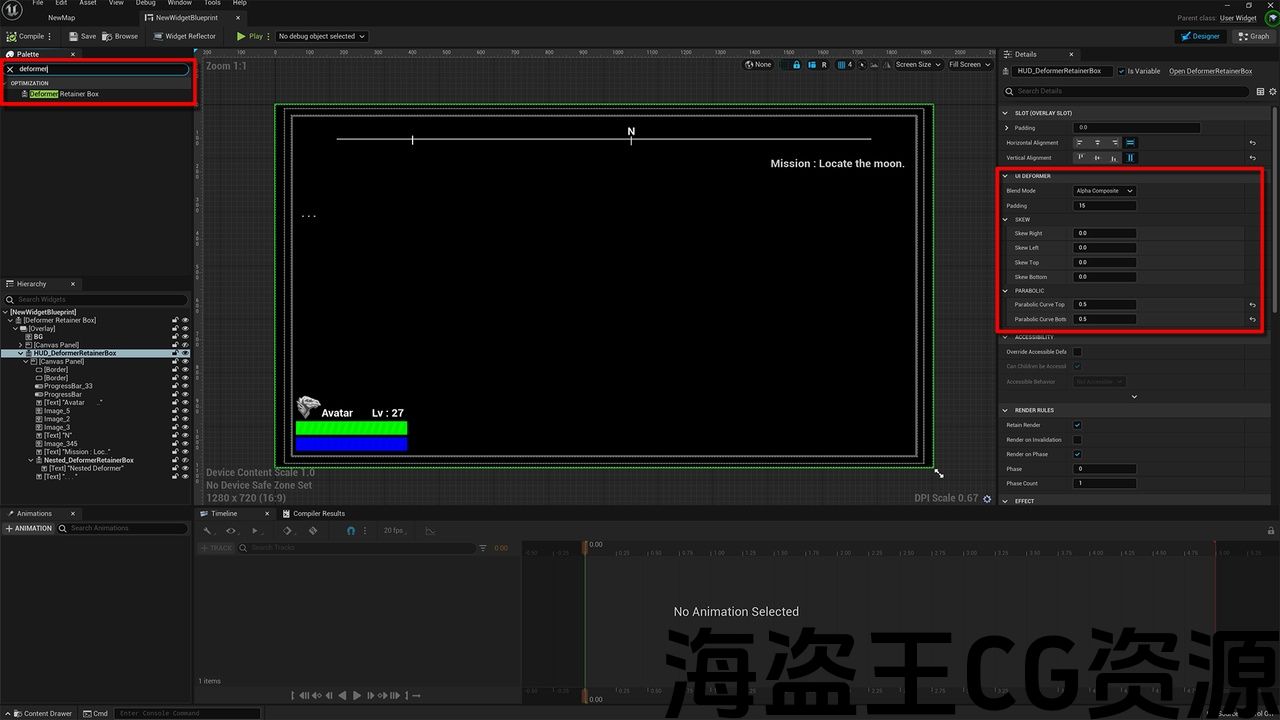The image size is (1280, 720).
Task: Reset Parabolic Curve Top to default
Action: [x=1252, y=305]
